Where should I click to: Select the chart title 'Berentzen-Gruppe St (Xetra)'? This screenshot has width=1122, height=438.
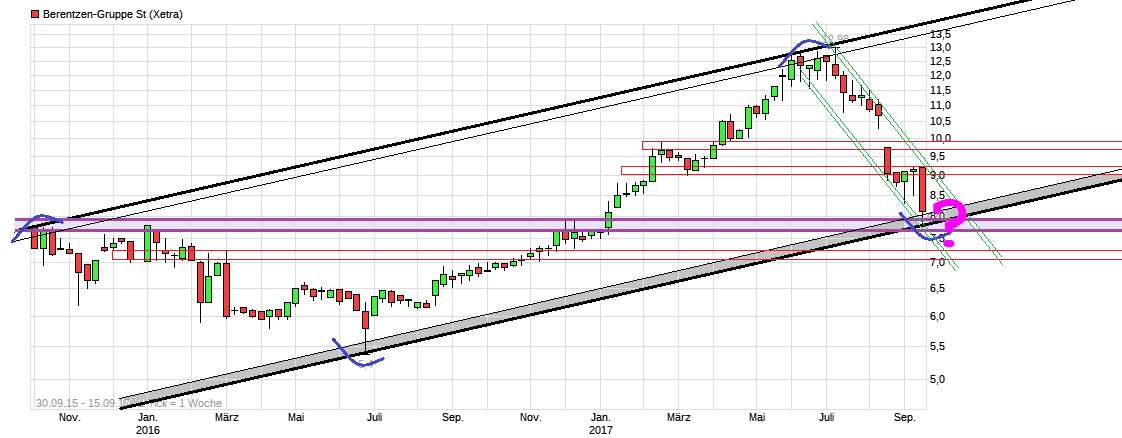pyautogui.click(x=112, y=14)
